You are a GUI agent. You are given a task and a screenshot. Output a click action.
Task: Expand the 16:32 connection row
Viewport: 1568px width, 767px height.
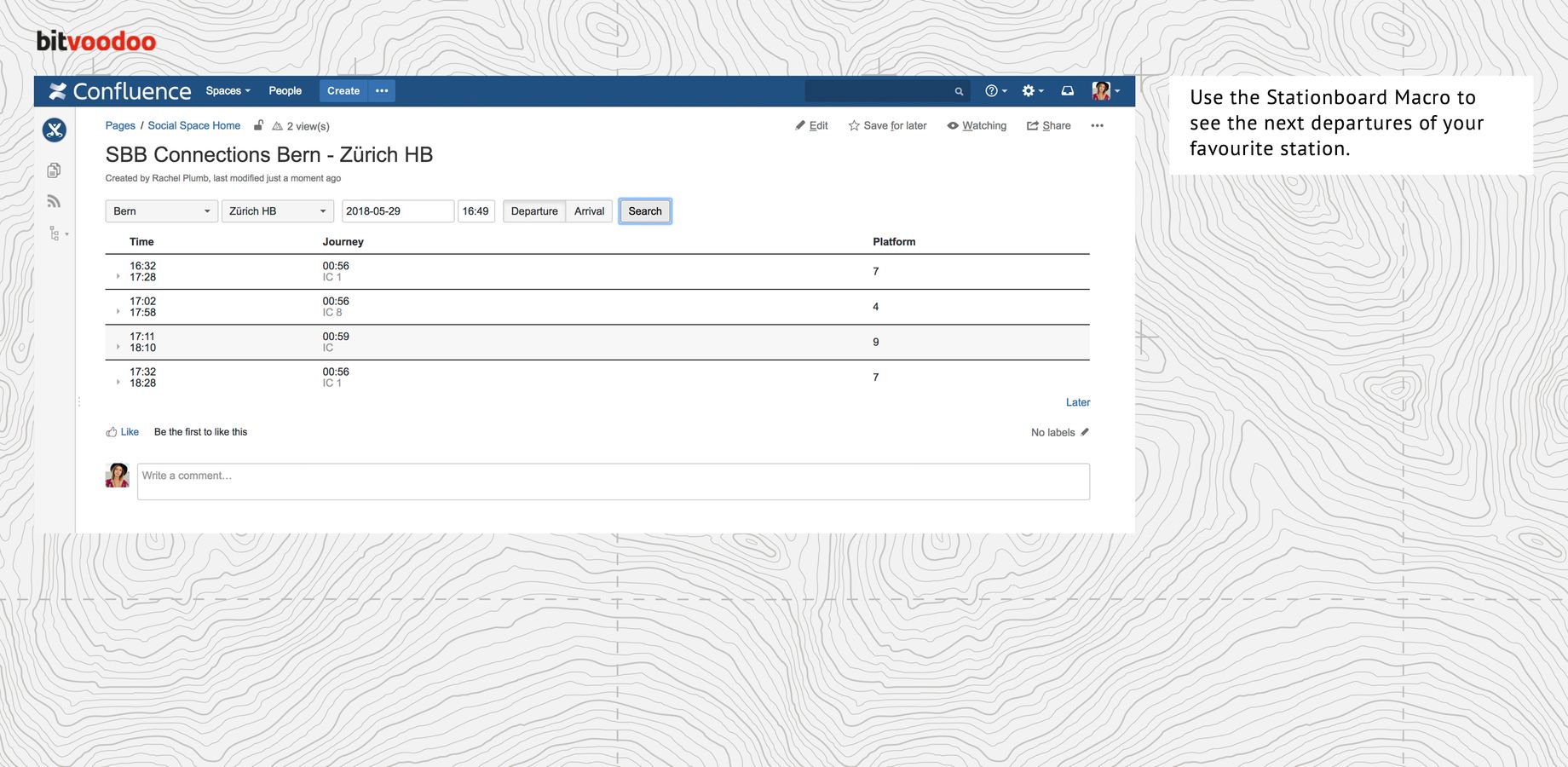118,276
